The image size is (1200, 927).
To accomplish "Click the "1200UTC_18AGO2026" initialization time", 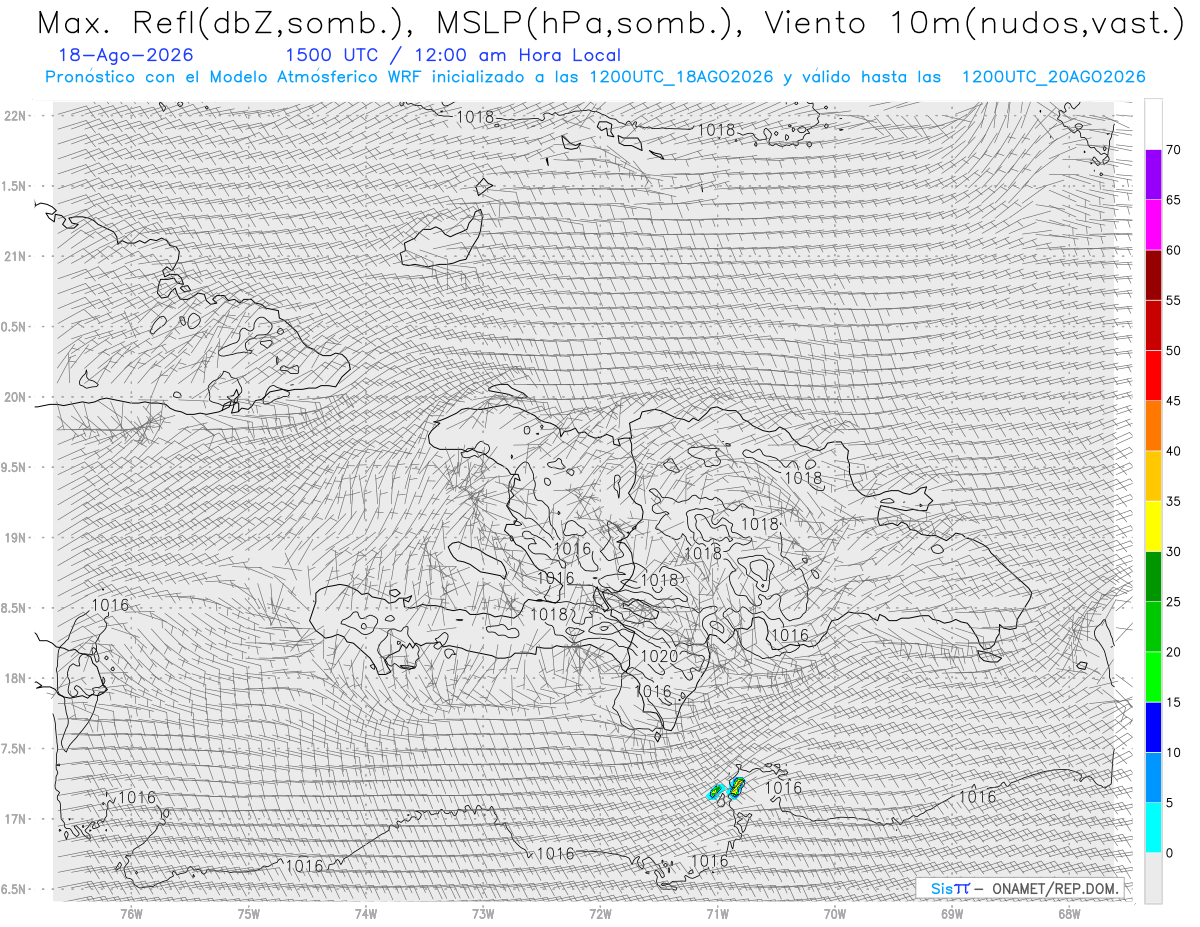I will (681, 77).
